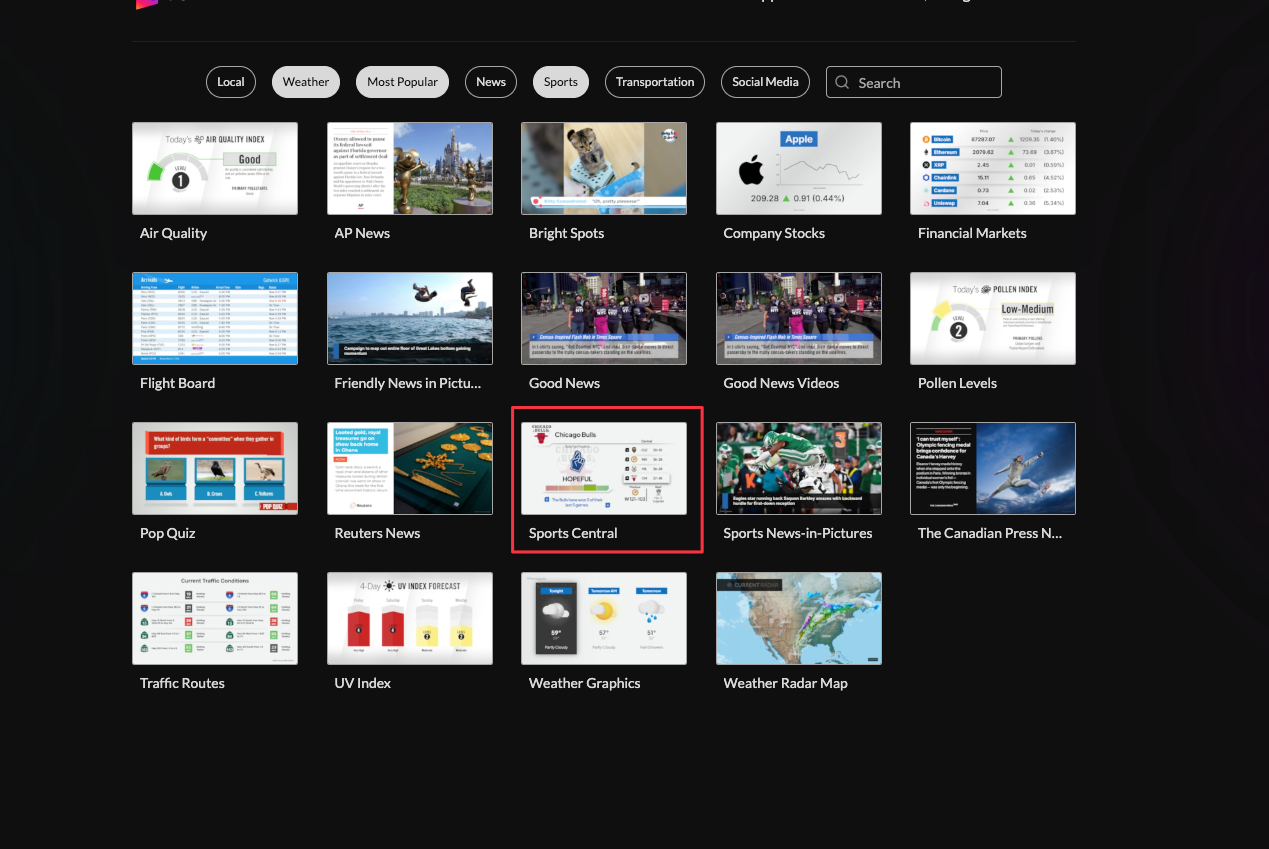This screenshot has height=849, width=1269.
Task: Open the Sports News-in-Pictures thumbnail
Action: 799,468
